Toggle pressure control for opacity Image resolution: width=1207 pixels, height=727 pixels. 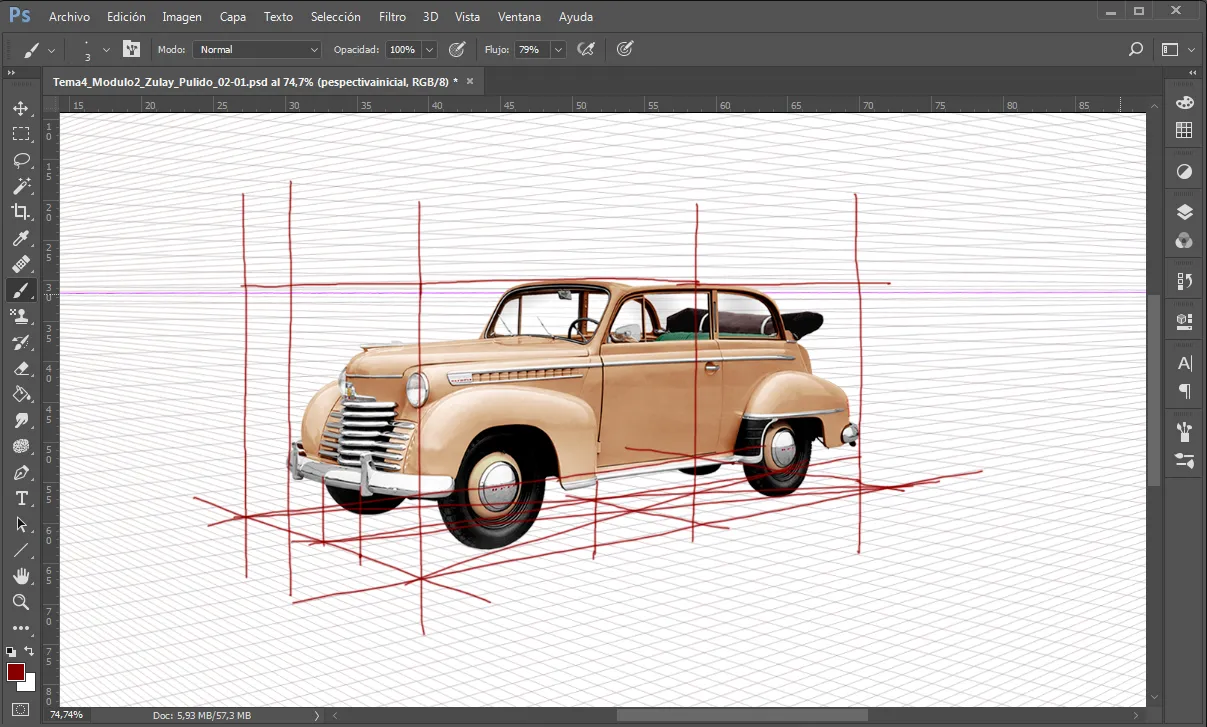pyautogui.click(x=457, y=49)
